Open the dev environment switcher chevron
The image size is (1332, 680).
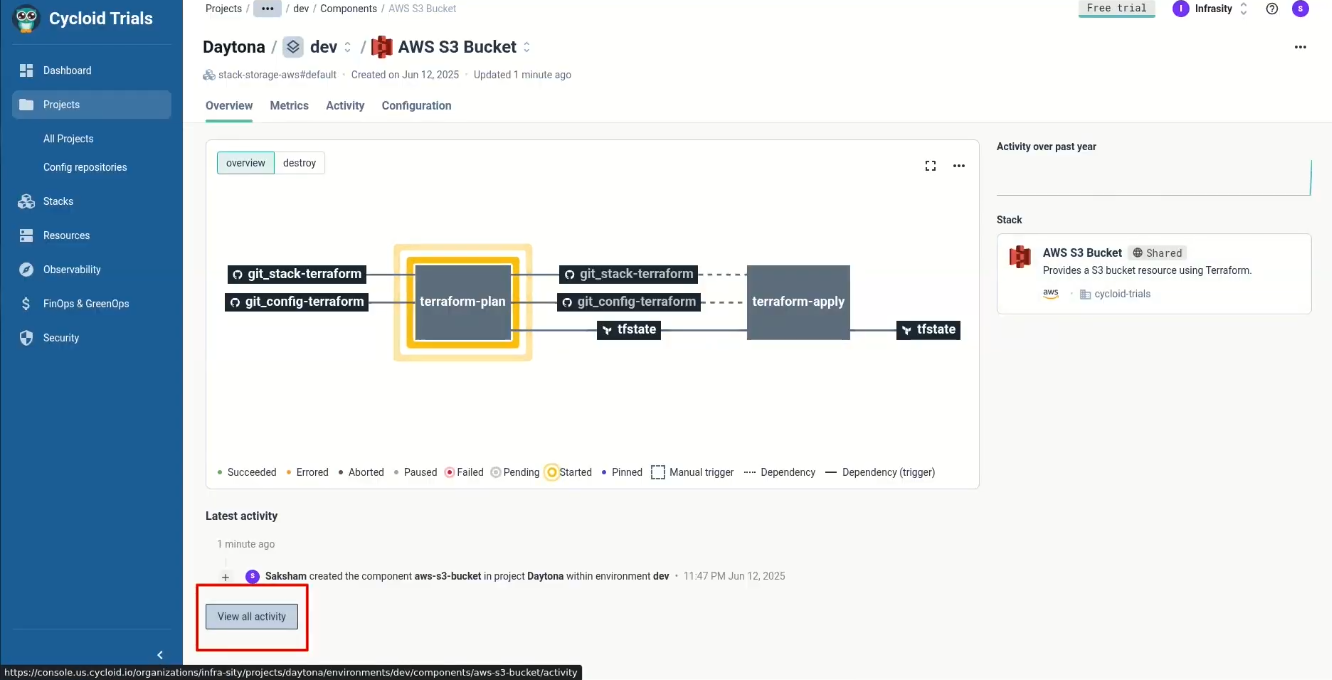click(x=348, y=47)
